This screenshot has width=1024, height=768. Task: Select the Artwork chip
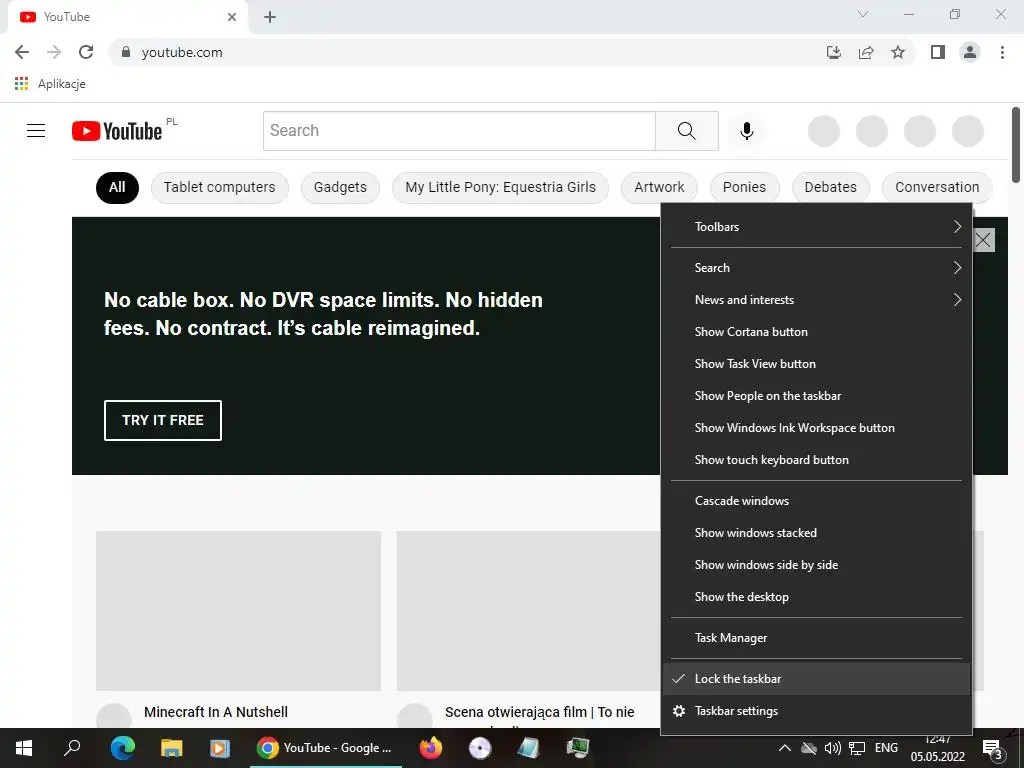click(659, 187)
